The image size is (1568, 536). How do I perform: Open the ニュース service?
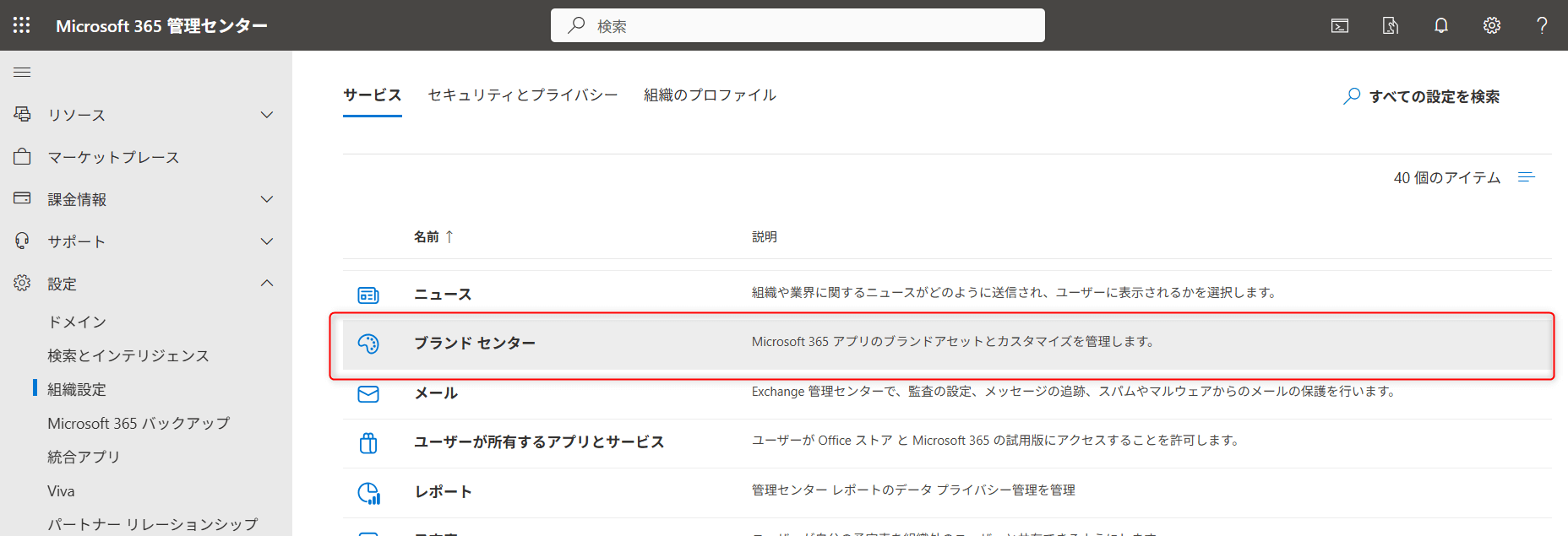[443, 294]
